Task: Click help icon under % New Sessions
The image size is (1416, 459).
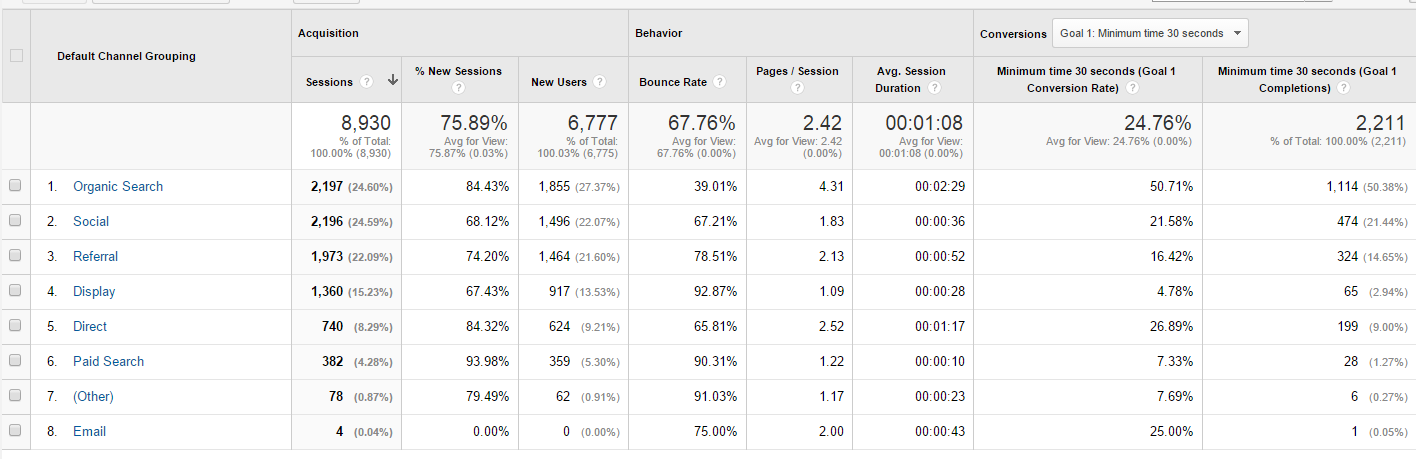Action: click(458, 88)
